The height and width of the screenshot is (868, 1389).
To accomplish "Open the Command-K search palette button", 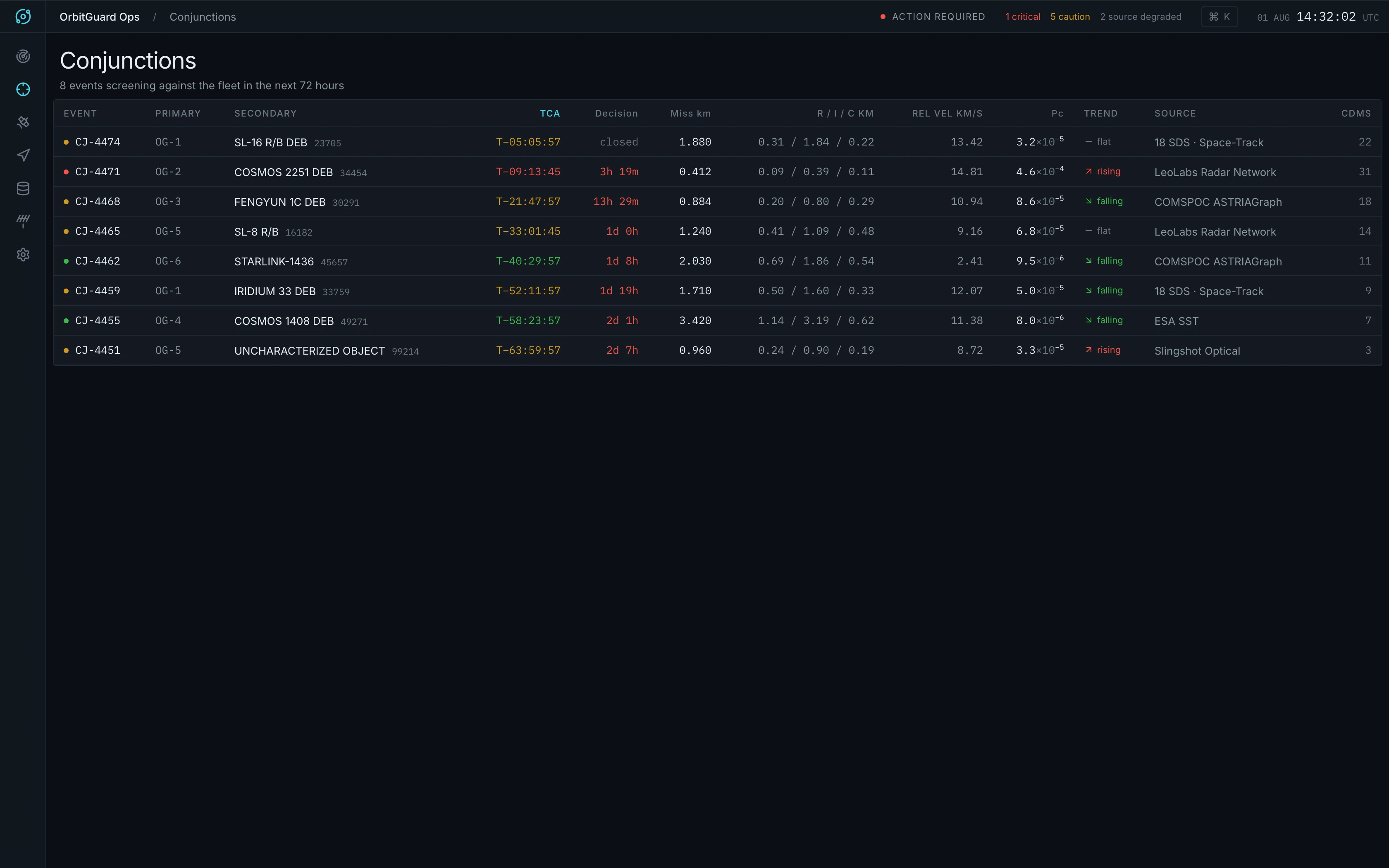I will pyautogui.click(x=1219, y=17).
